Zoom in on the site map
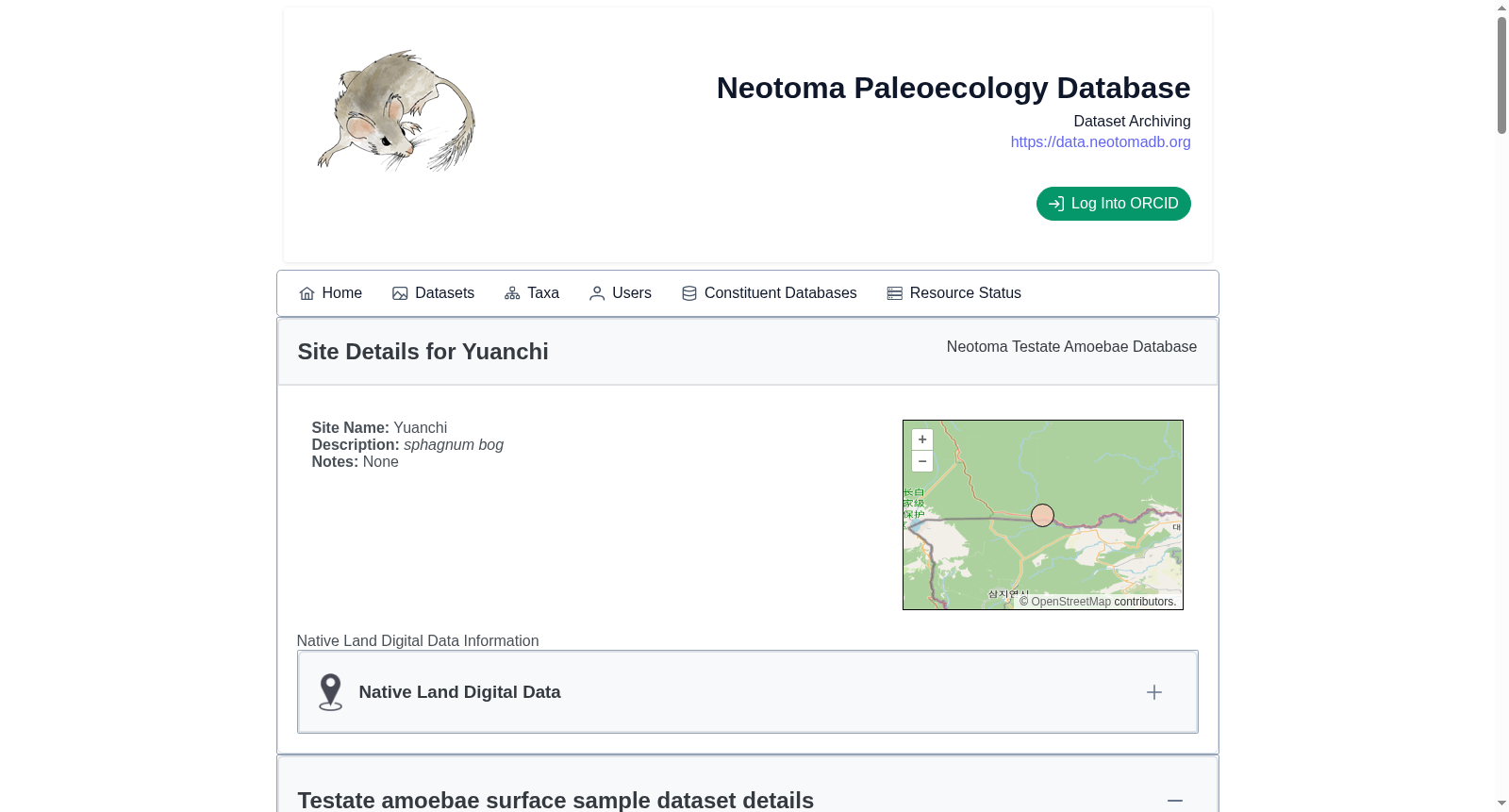This screenshot has width=1509, height=812. click(922, 439)
